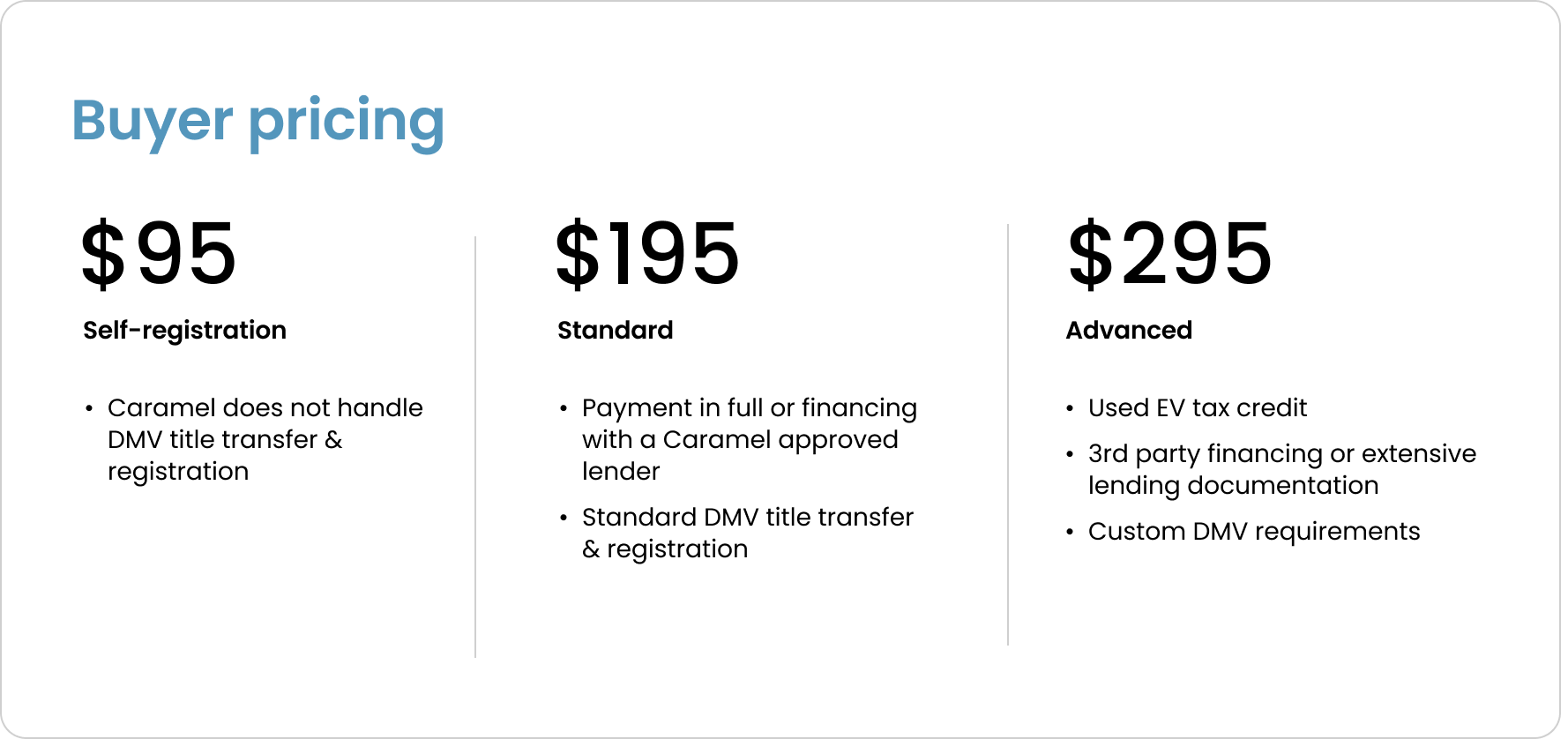
Task: Click the divider between $95 and $195
Action: pyautogui.click(x=475, y=446)
